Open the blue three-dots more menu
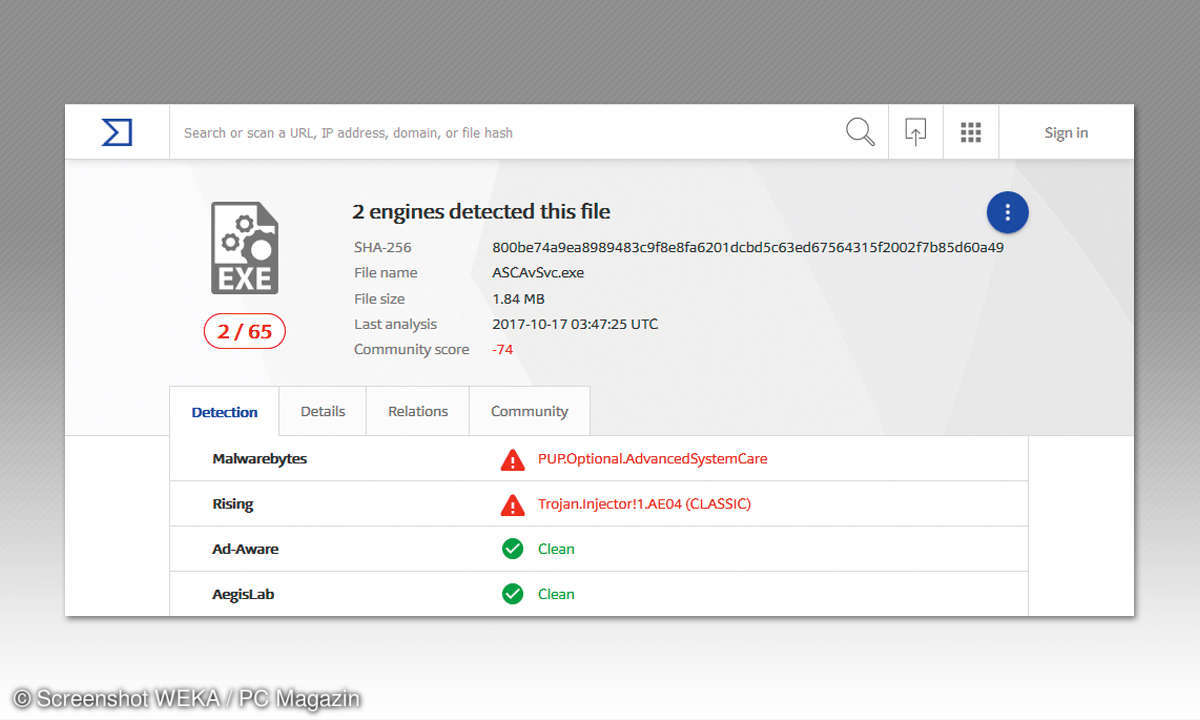 pos(1007,212)
